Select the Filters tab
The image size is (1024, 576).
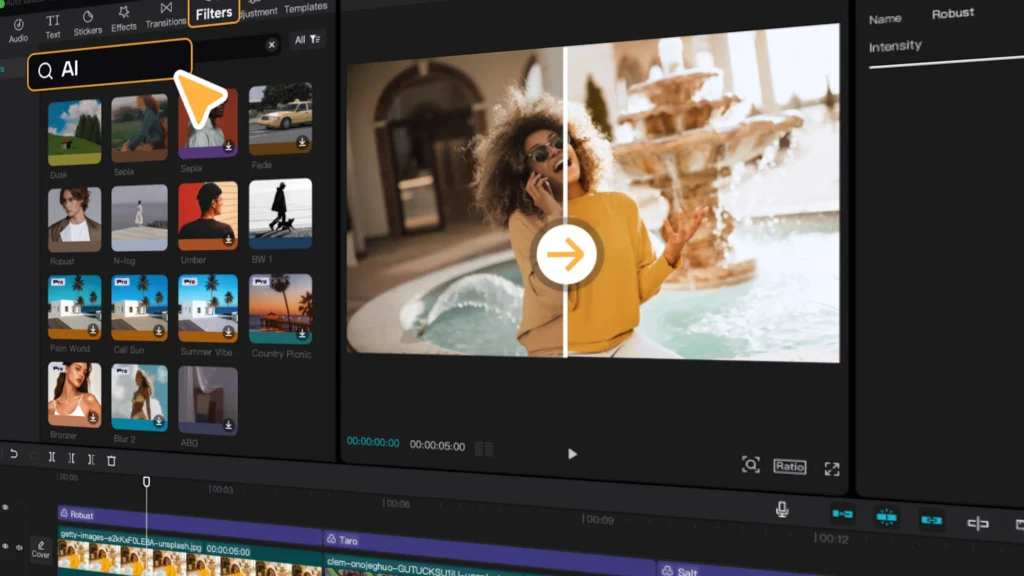coord(214,12)
